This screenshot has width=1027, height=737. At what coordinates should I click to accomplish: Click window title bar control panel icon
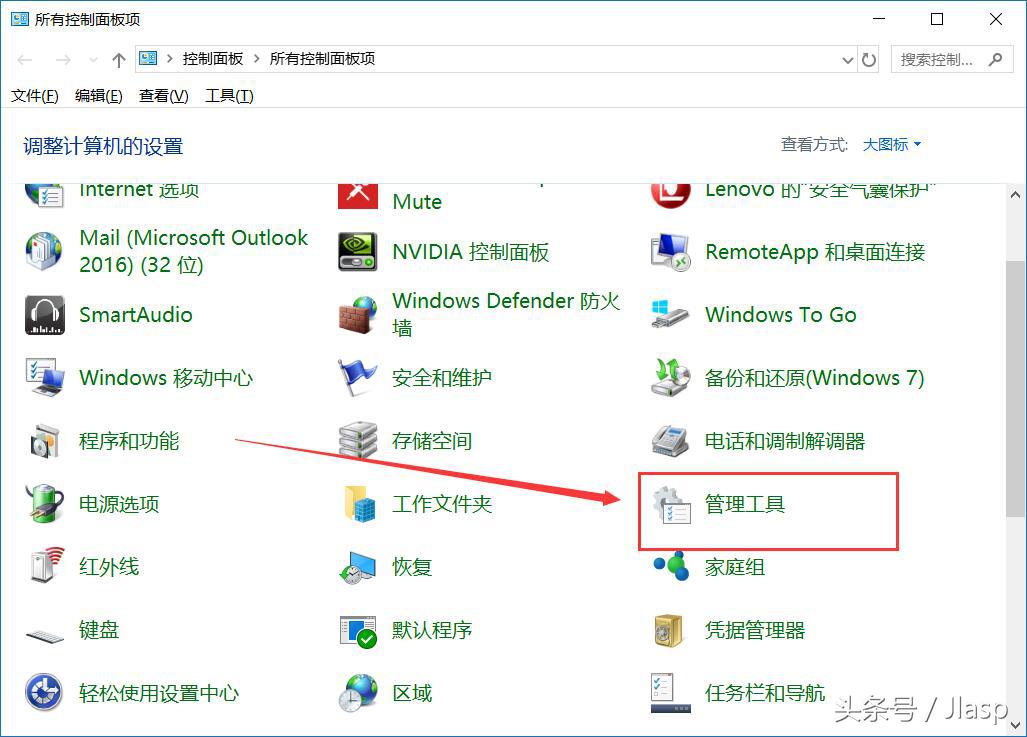coord(20,19)
